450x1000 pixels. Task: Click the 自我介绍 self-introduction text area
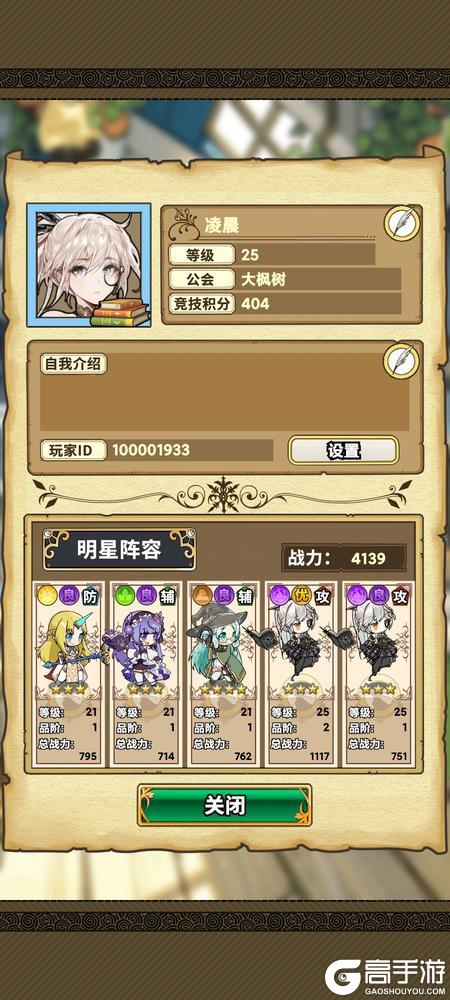(x=224, y=392)
